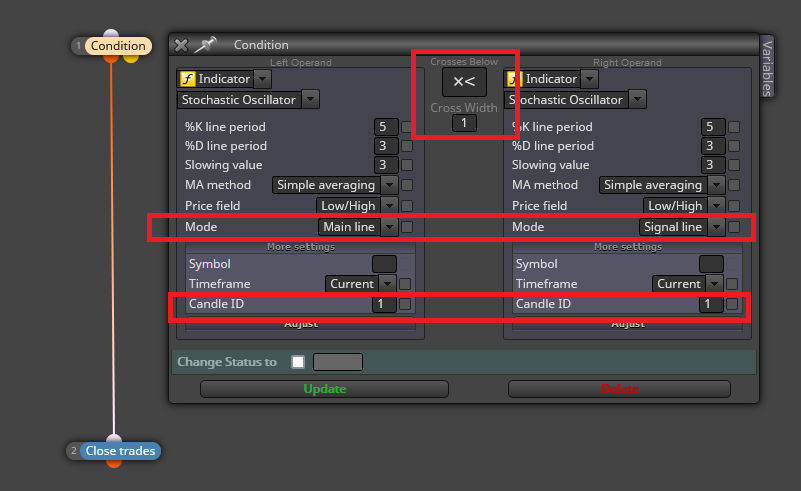This screenshot has width=801, height=491.
Task: Open left Price field Low/High dropdown
Action: (x=389, y=206)
